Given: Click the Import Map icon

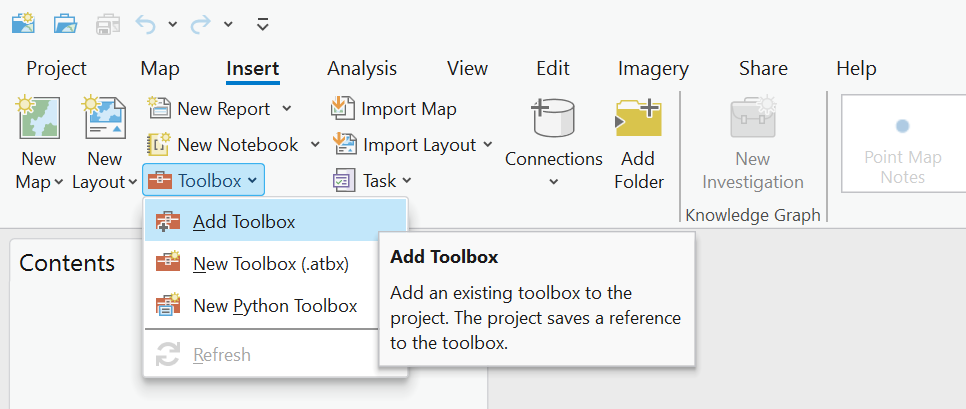Looking at the screenshot, I should pyautogui.click(x=343, y=108).
